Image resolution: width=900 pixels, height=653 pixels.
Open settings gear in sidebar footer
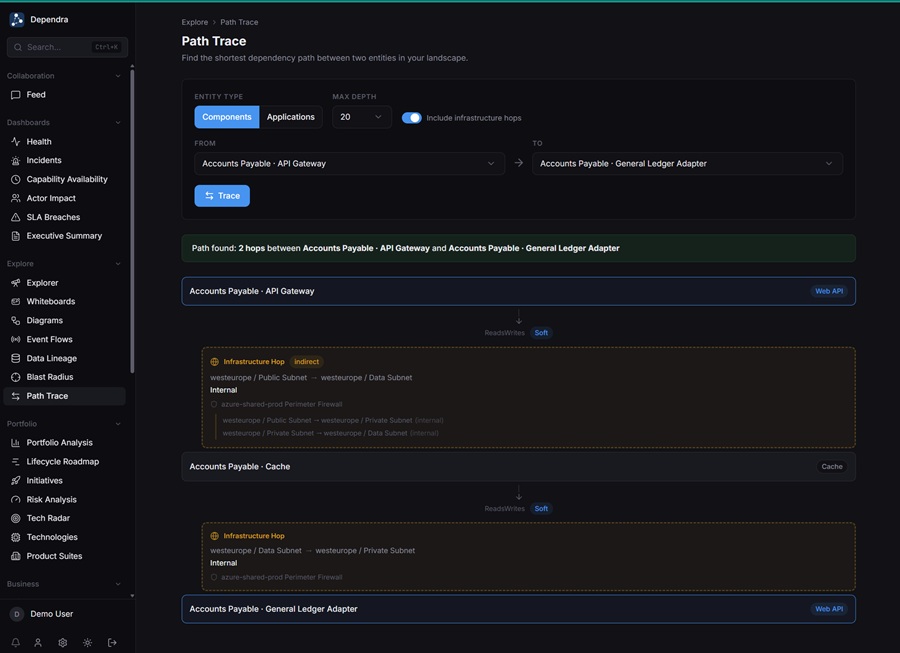[63, 643]
